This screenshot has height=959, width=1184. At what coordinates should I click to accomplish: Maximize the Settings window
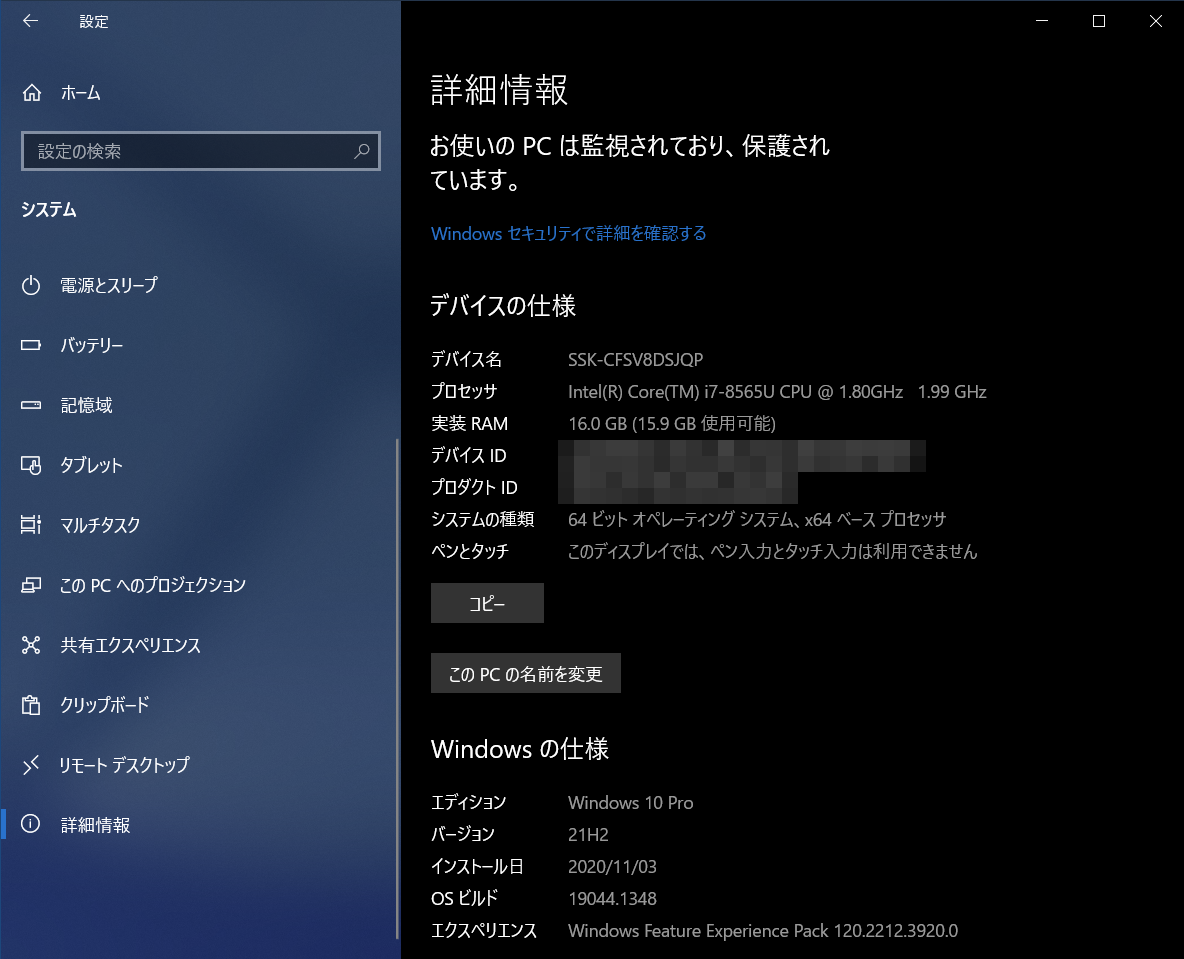coord(1099,21)
